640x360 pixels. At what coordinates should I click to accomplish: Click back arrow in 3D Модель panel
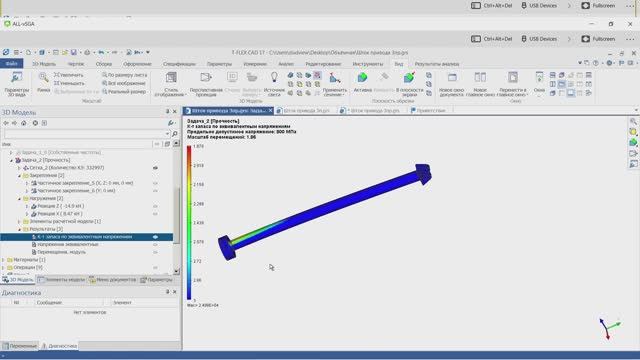tap(6, 123)
